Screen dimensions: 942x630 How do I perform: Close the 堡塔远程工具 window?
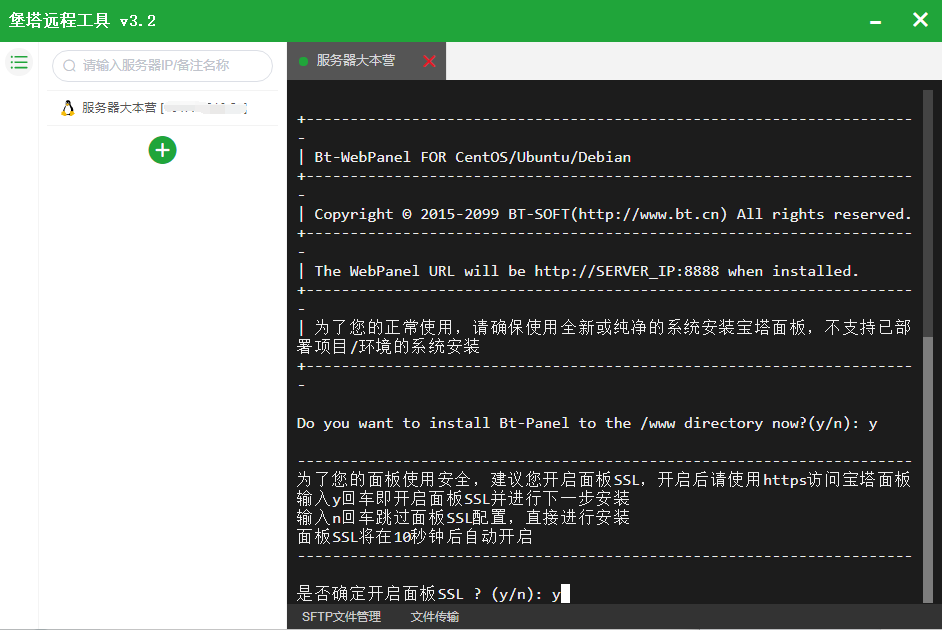920,20
